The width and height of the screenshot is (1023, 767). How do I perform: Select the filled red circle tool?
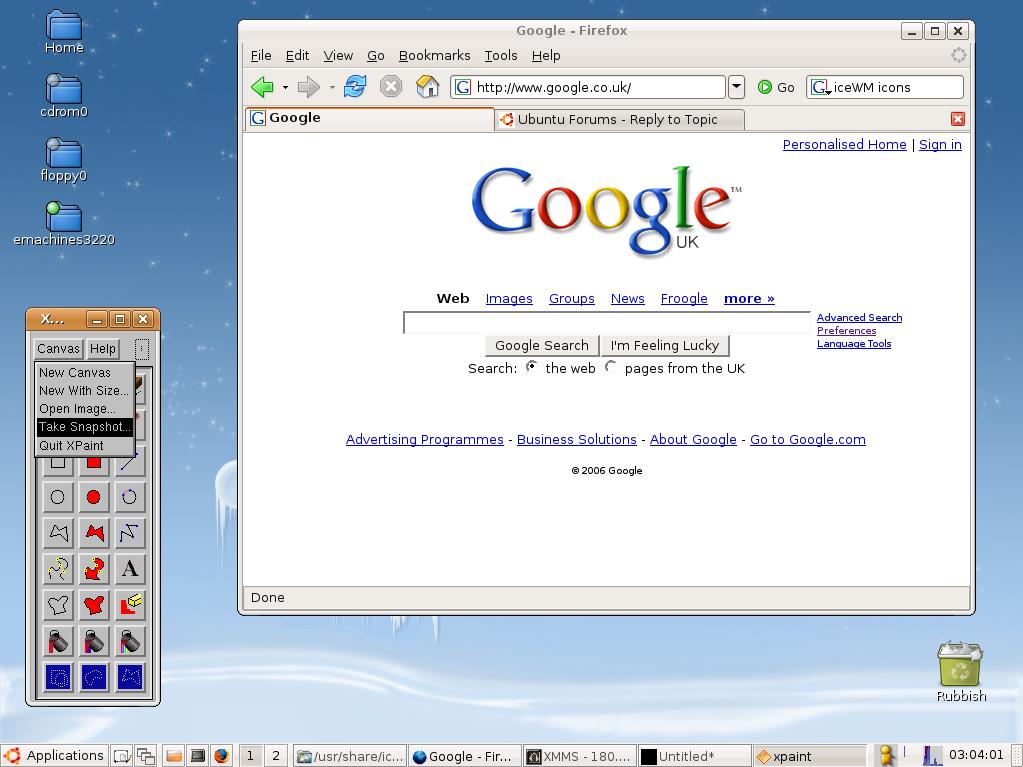pyautogui.click(x=93, y=498)
